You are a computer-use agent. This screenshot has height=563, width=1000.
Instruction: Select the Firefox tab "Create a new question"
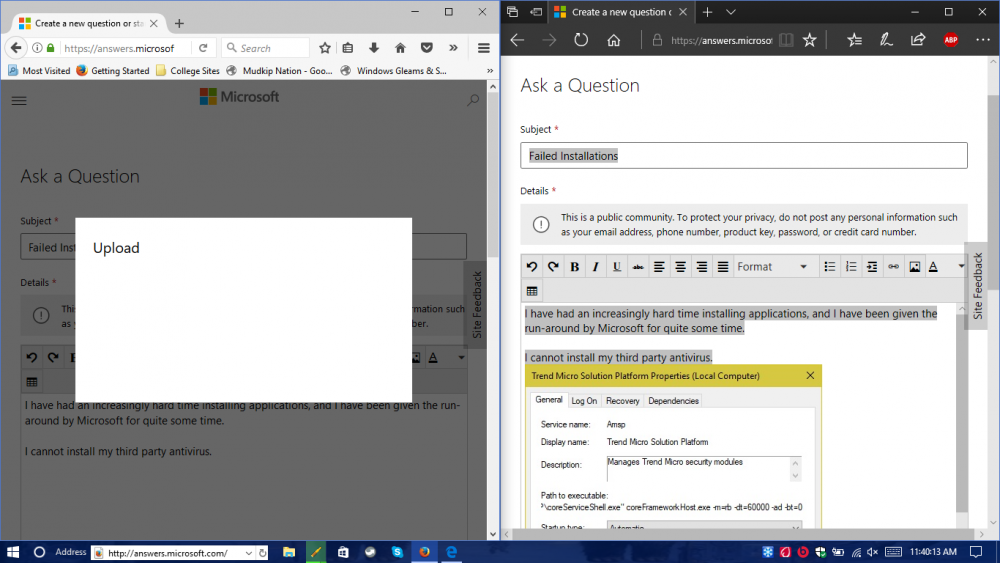click(85, 23)
